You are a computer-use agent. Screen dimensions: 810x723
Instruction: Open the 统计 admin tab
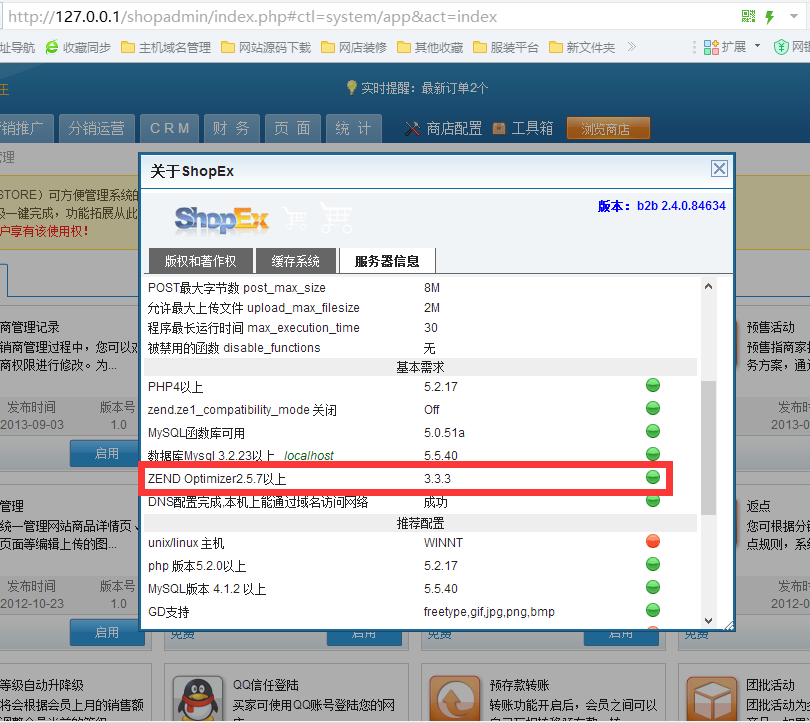click(353, 128)
